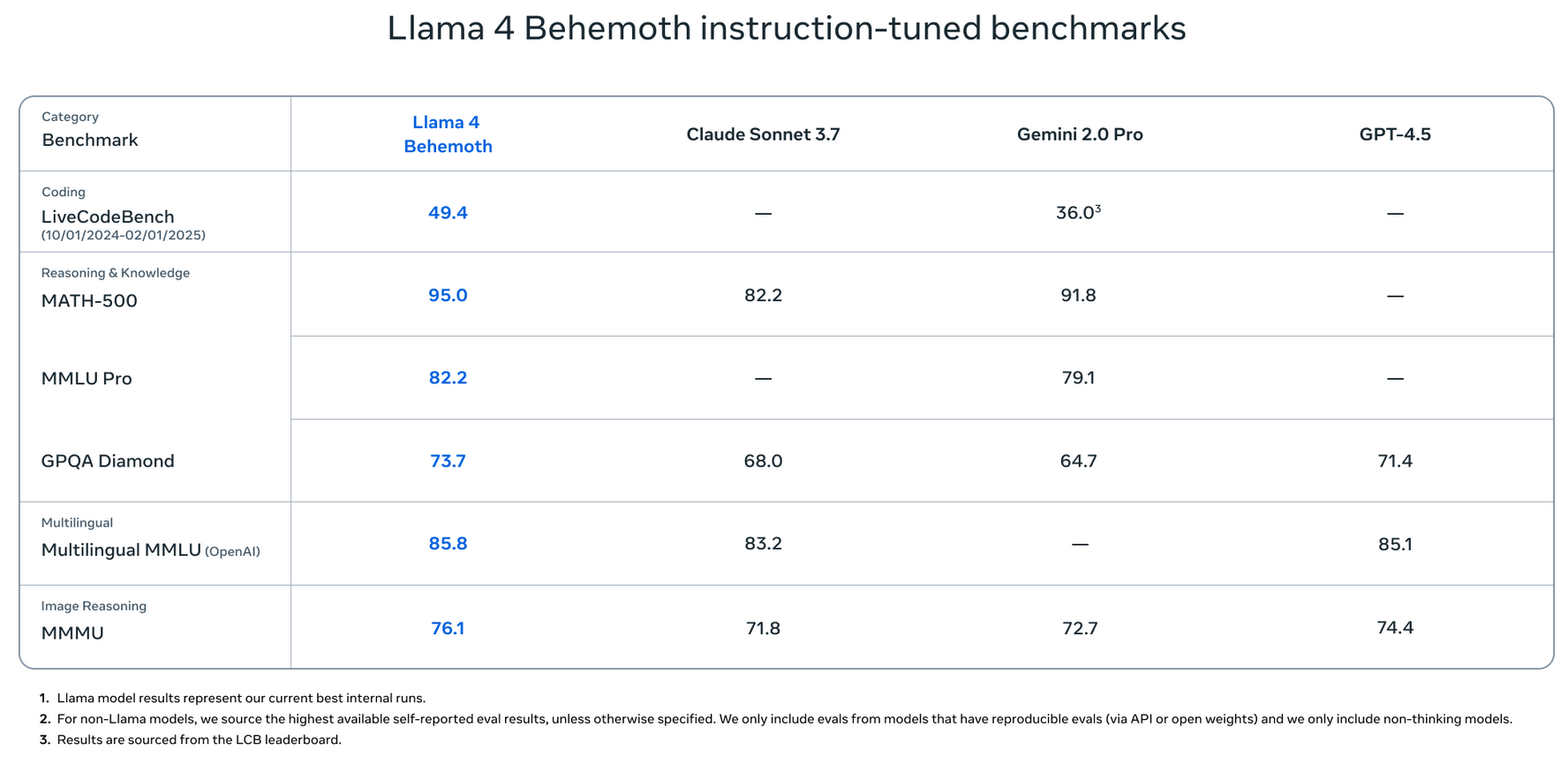Click the page title about Behemoth benchmarks

tap(786, 28)
